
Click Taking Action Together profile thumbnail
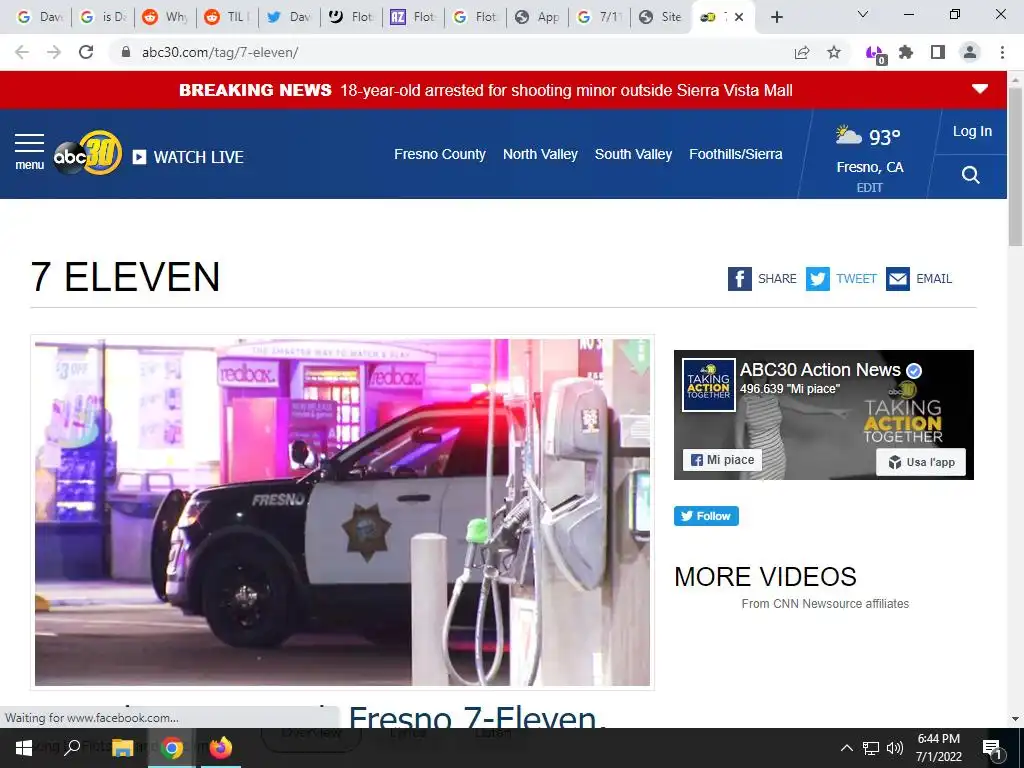point(709,385)
